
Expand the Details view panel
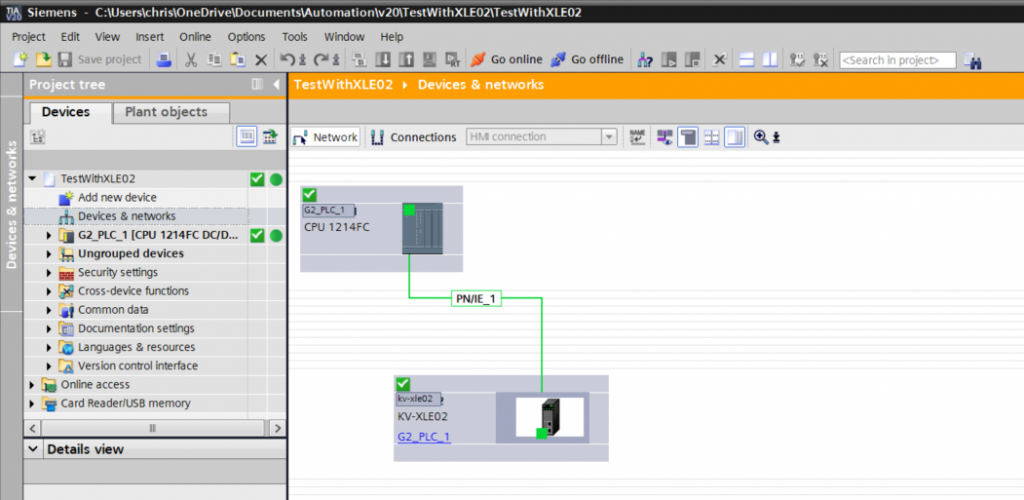tap(33, 449)
